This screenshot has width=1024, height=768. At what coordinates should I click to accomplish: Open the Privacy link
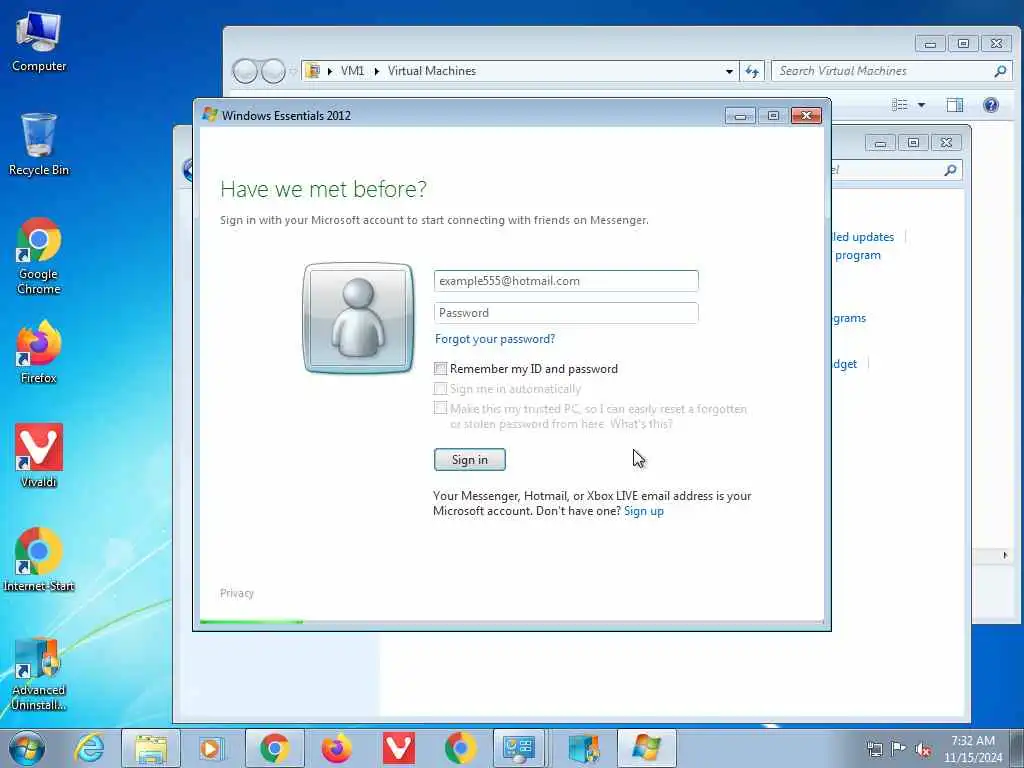click(x=236, y=593)
